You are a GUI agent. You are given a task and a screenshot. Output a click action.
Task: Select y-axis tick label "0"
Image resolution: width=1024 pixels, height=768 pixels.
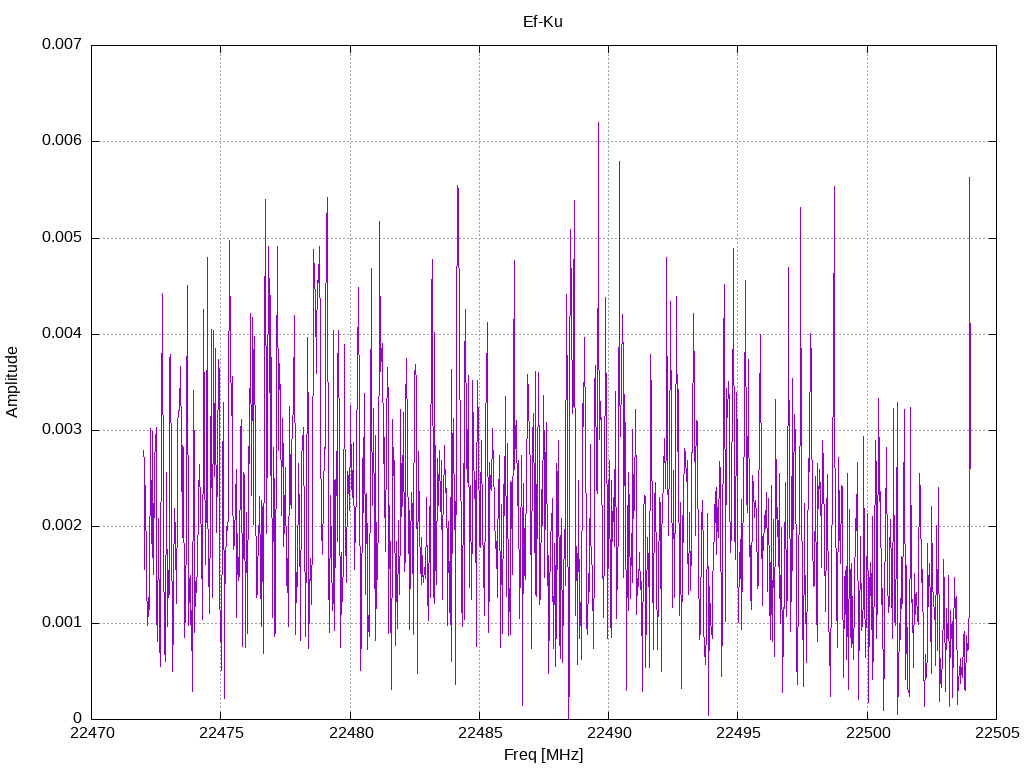click(x=78, y=718)
